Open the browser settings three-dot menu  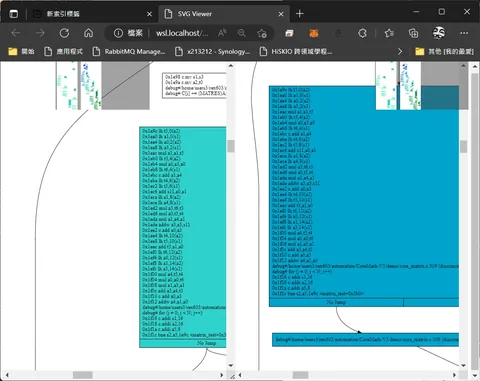[x=464, y=33]
